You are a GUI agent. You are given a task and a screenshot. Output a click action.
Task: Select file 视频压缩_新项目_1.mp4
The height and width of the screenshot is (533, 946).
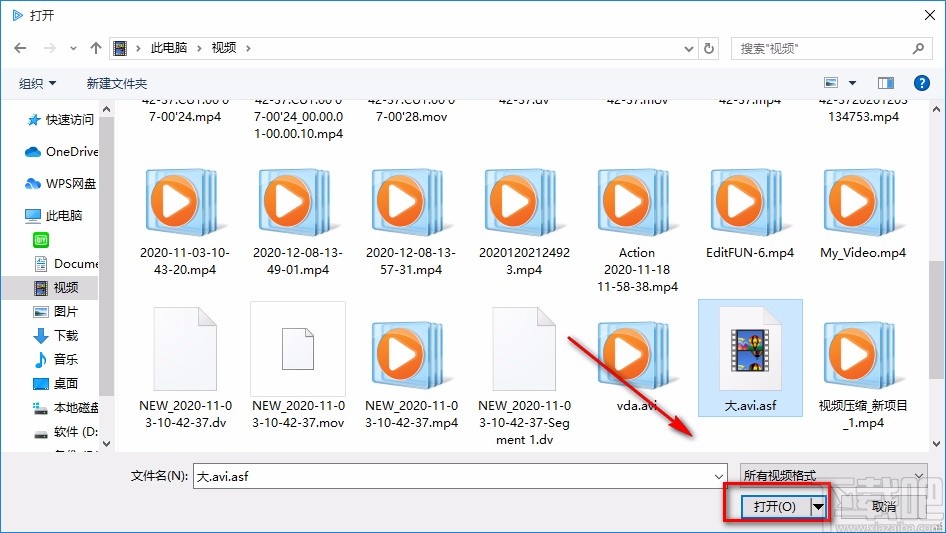tap(863, 375)
